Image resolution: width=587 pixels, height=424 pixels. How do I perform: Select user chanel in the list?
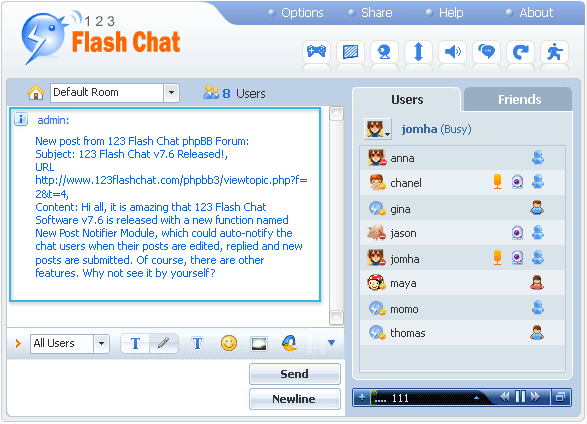tap(462, 183)
